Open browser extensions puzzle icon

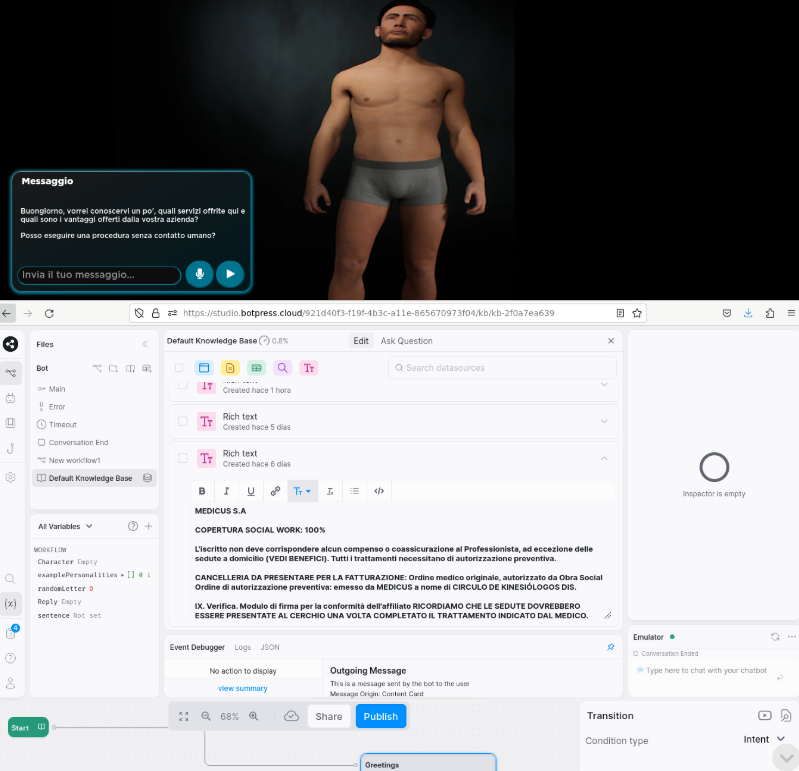click(x=769, y=313)
